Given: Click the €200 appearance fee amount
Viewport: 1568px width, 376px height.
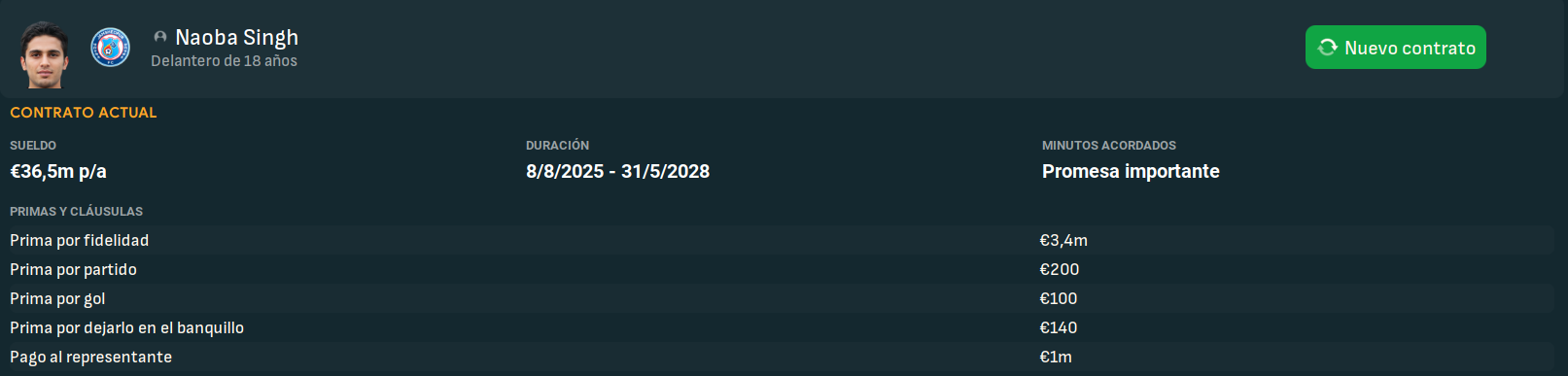Looking at the screenshot, I should click(1060, 269).
